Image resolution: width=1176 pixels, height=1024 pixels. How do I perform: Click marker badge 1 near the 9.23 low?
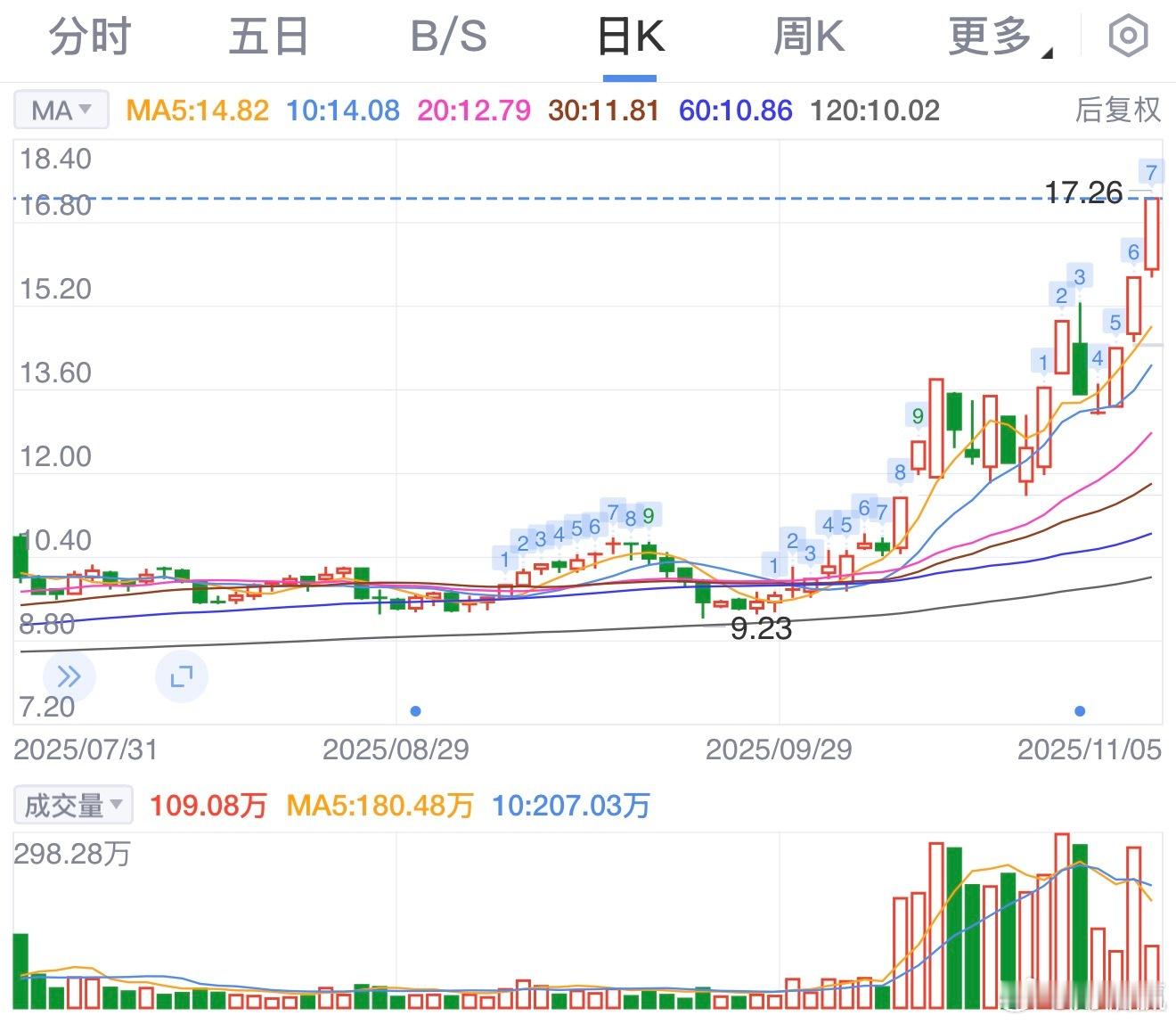click(773, 565)
